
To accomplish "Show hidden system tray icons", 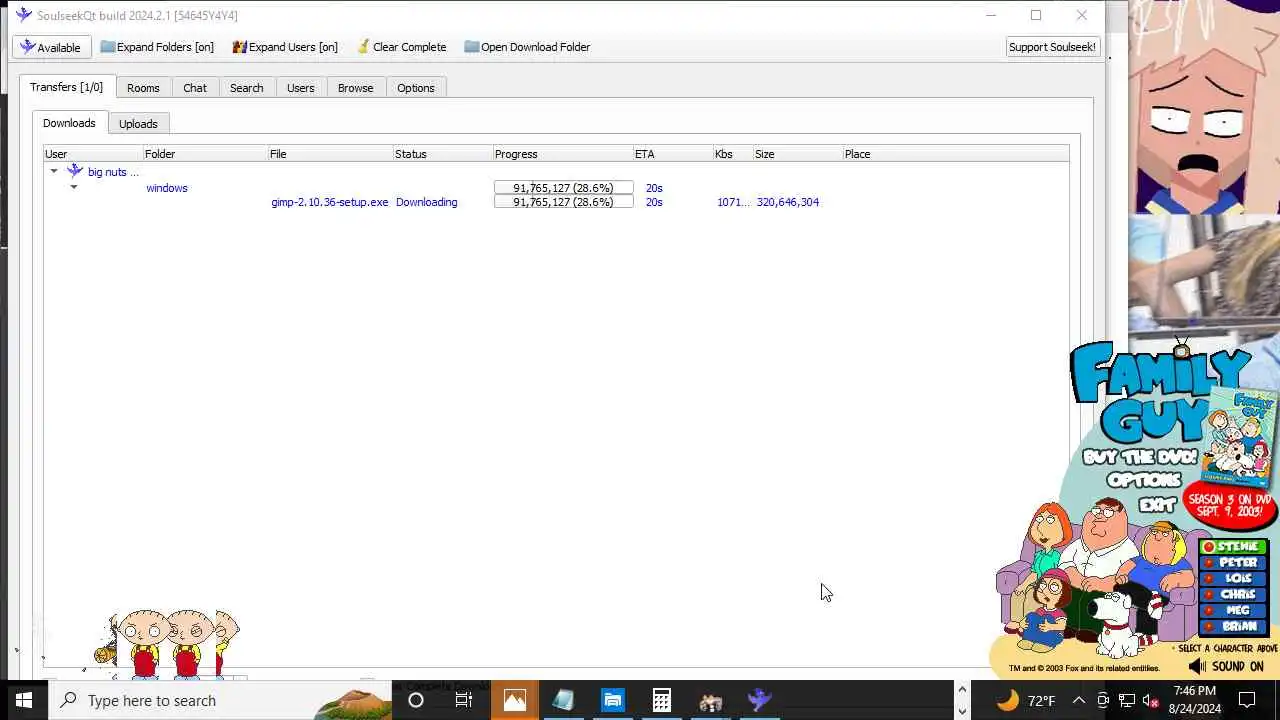I will pos(1079,700).
